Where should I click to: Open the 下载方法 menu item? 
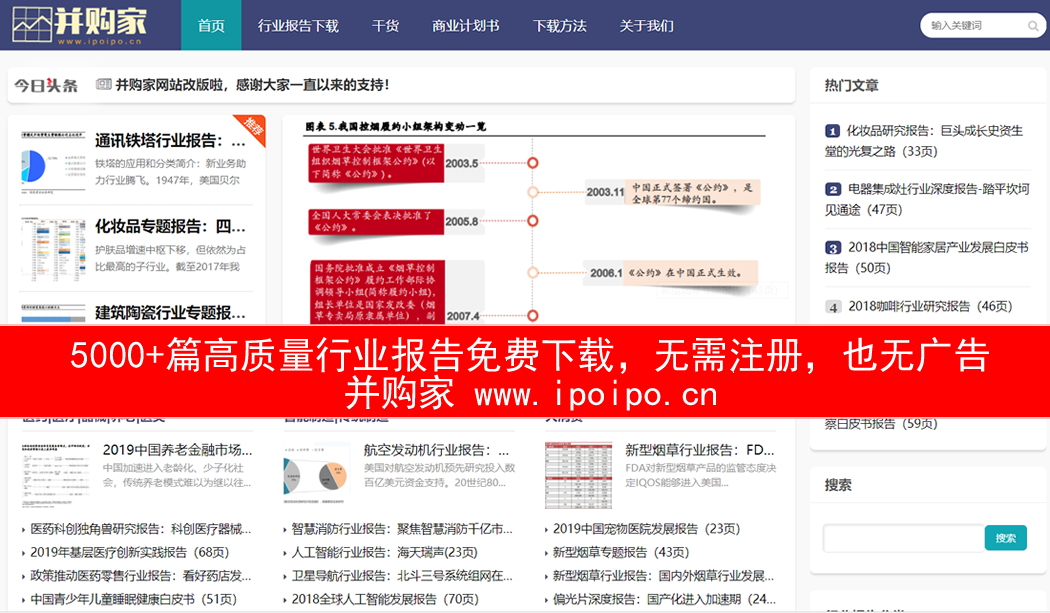[559, 25]
